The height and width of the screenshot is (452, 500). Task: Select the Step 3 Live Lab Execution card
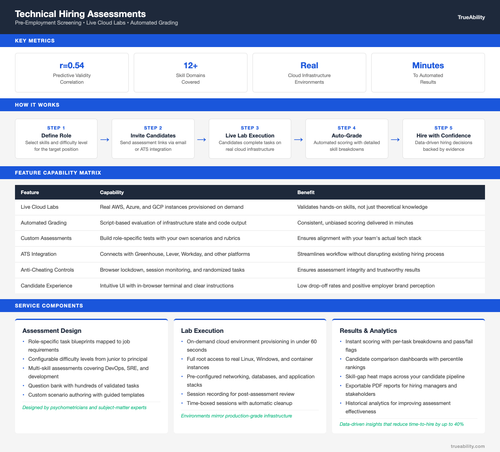coord(250,139)
